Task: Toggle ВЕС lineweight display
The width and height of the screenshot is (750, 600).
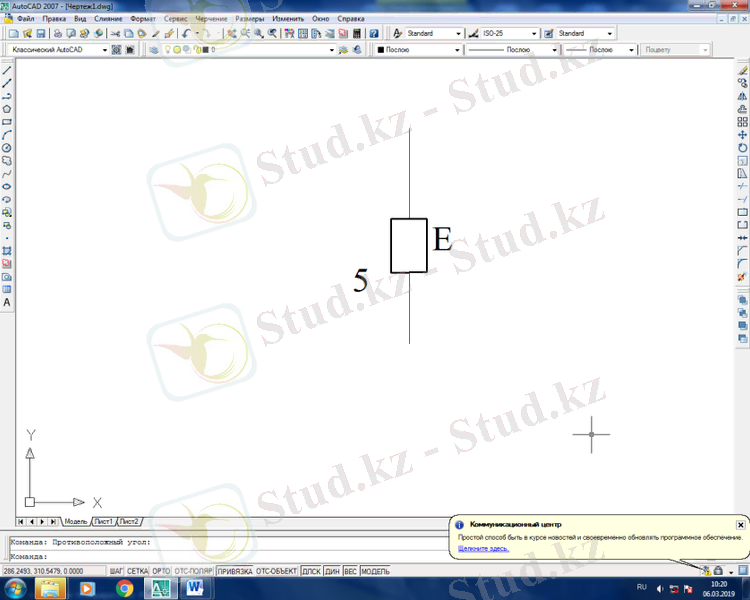Action: (351, 571)
